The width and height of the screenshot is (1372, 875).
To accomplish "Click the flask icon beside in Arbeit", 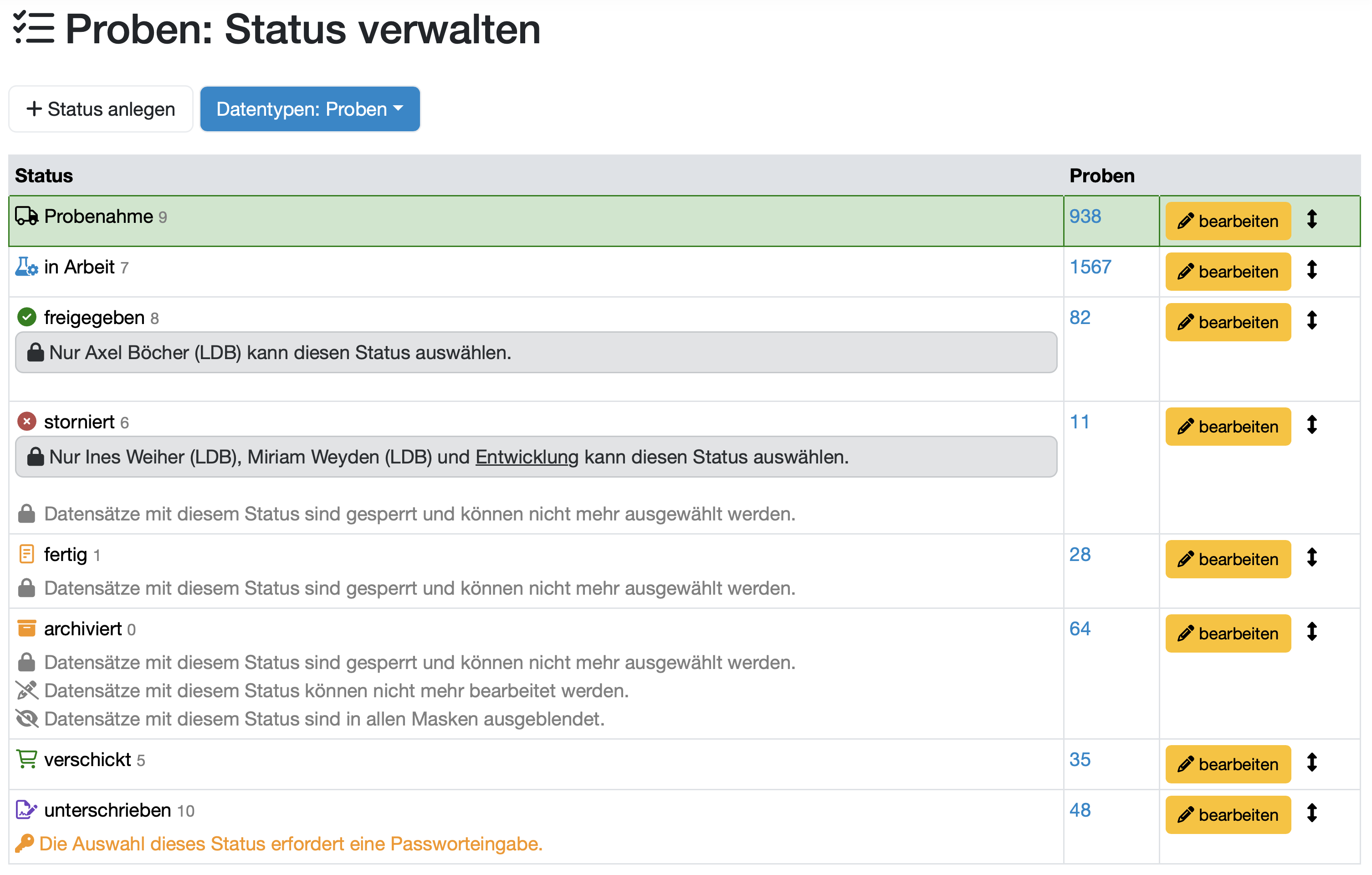I will coord(26,267).
